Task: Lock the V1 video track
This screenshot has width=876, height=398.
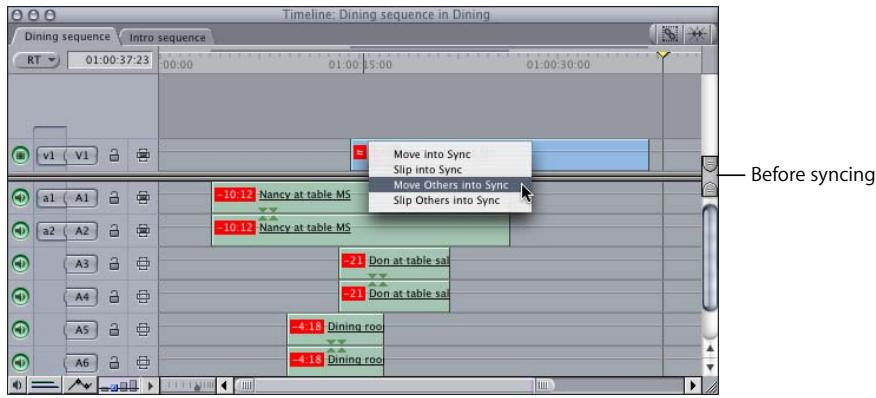Action: 114,155
